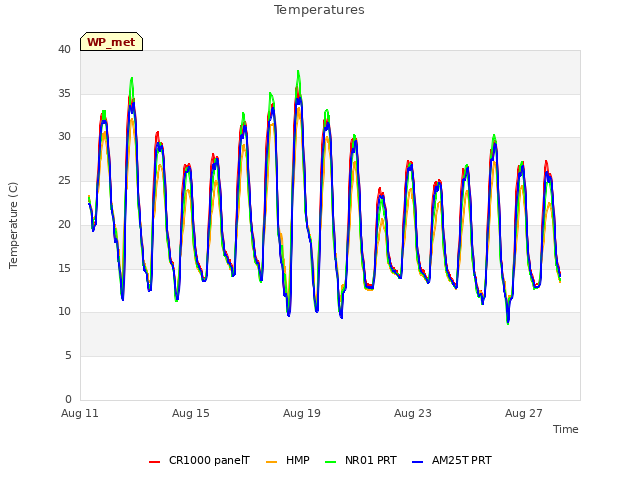This screenshot has width=640, height=480.
Task: Click the Time axis title
Action: pos(566,429)
